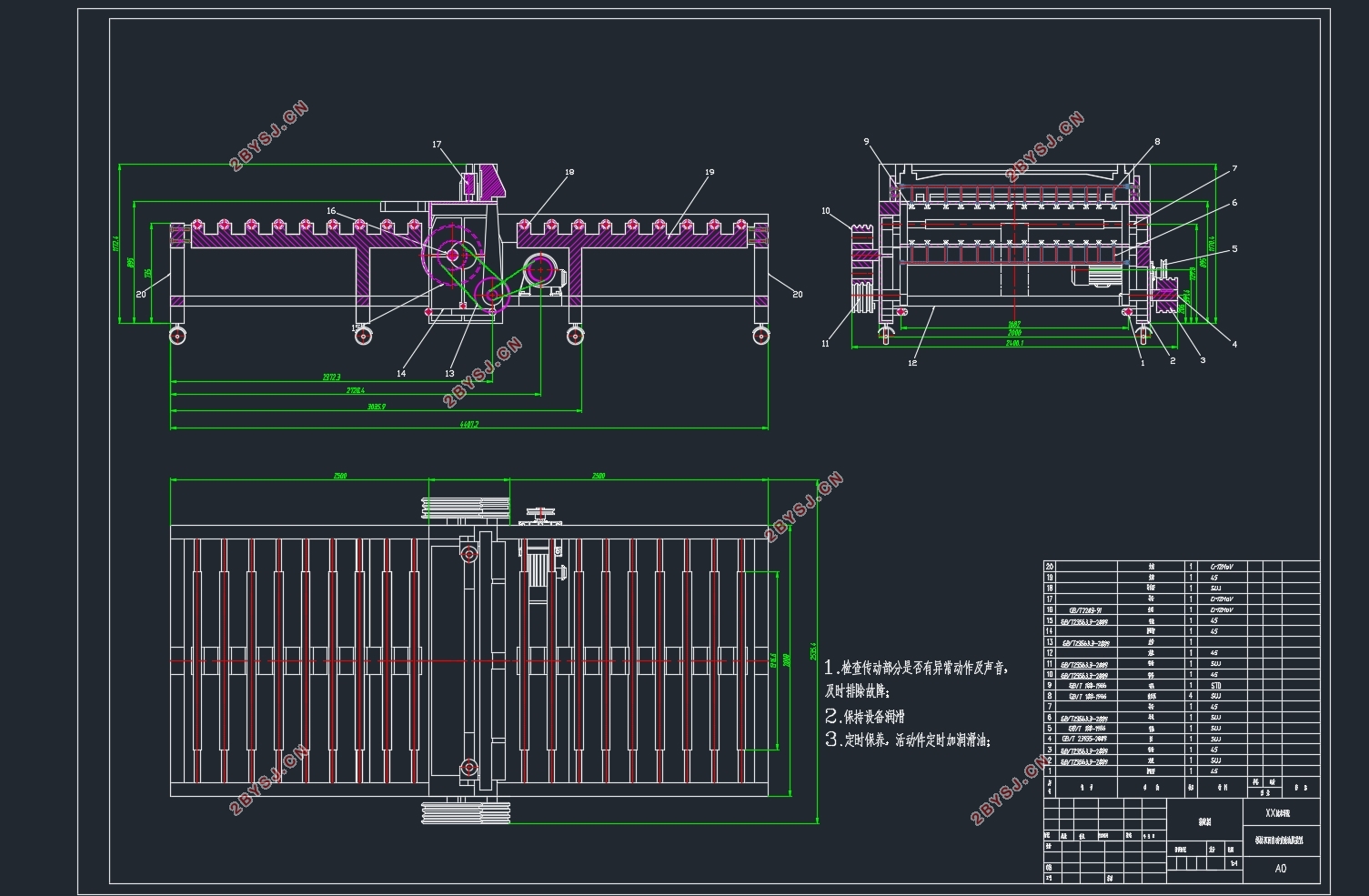Pick technical note 3 about scheduled maintenance

(908, 740)
